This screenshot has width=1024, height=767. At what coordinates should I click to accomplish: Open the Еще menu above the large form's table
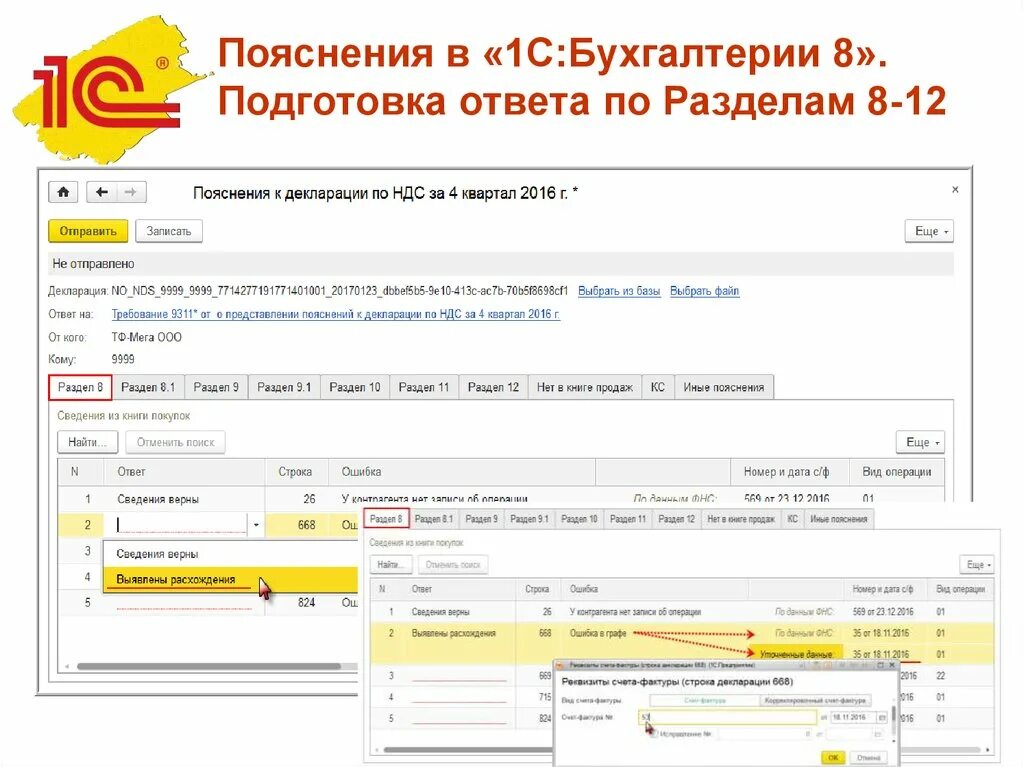920,442
